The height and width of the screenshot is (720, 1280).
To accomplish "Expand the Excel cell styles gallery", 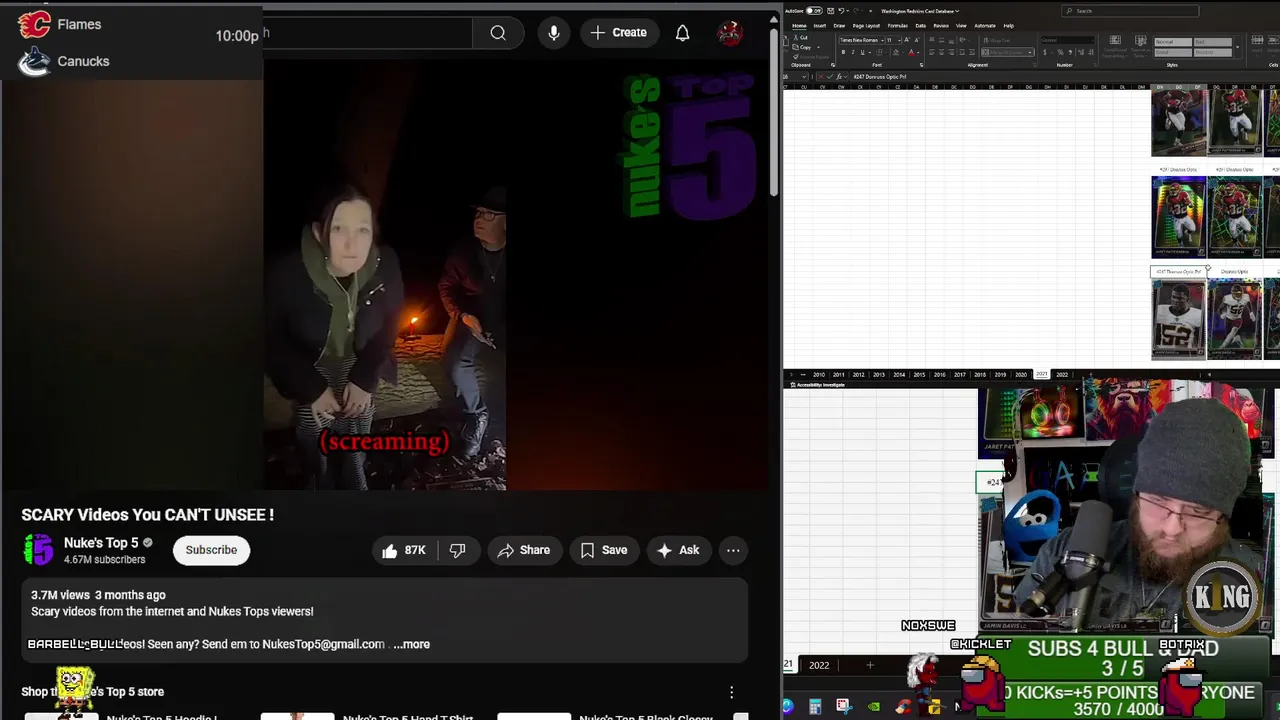I will 1237,47.
